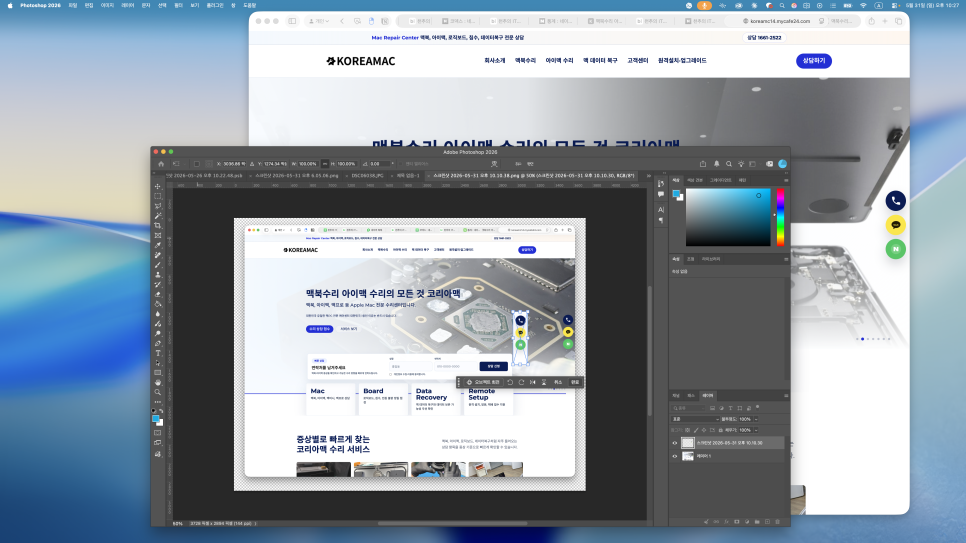Open the 레이어 menu in menu bar
This screenshot has width=966, height=543.
click(x=128, y=5)
